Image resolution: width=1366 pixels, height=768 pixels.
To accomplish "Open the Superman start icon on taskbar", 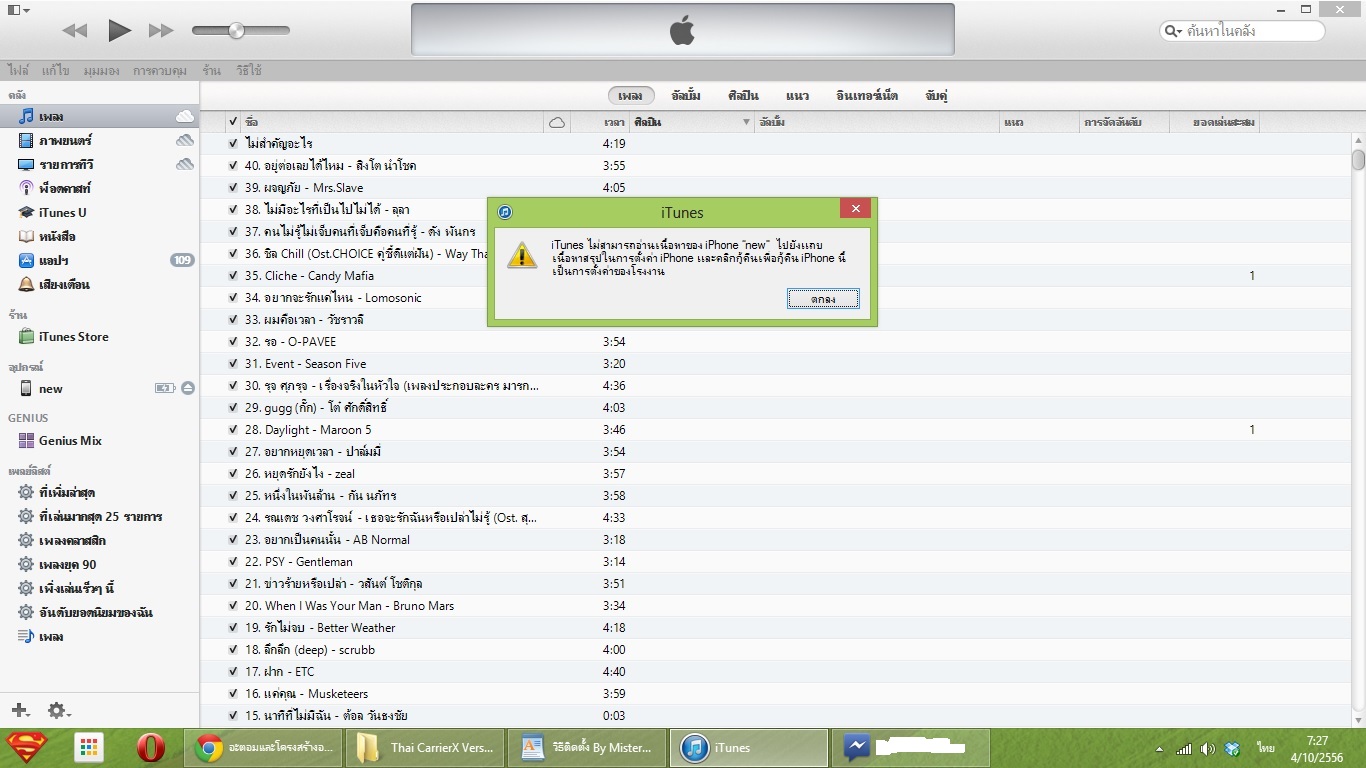I will 26,748.
